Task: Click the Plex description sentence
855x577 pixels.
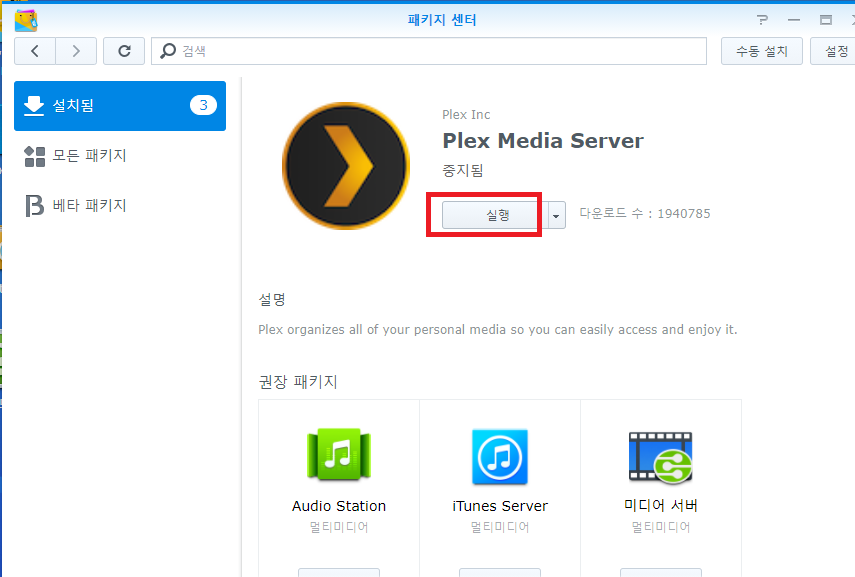Action: tap(497, 329)
